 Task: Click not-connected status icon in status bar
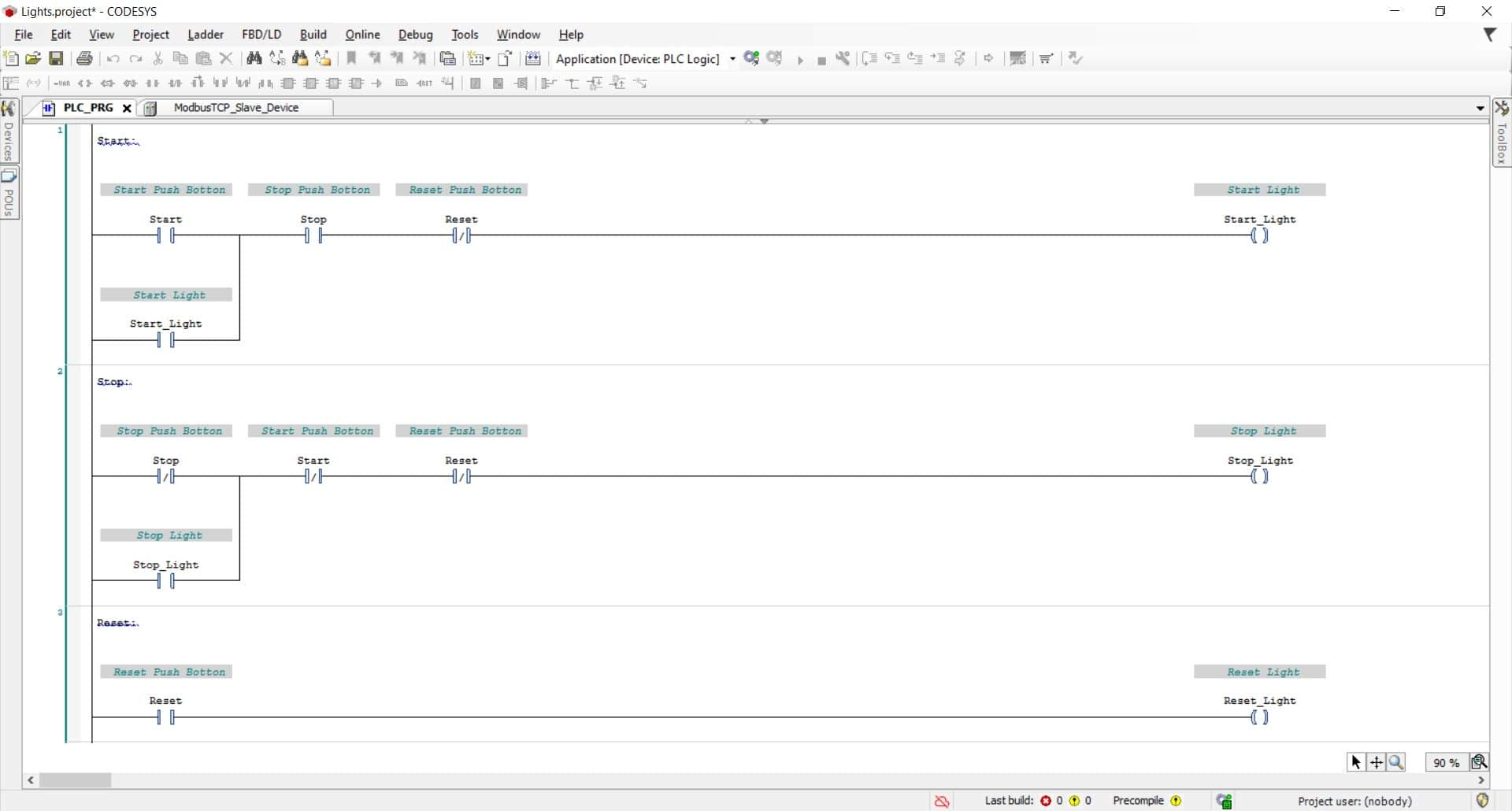(x=942, y=801)
